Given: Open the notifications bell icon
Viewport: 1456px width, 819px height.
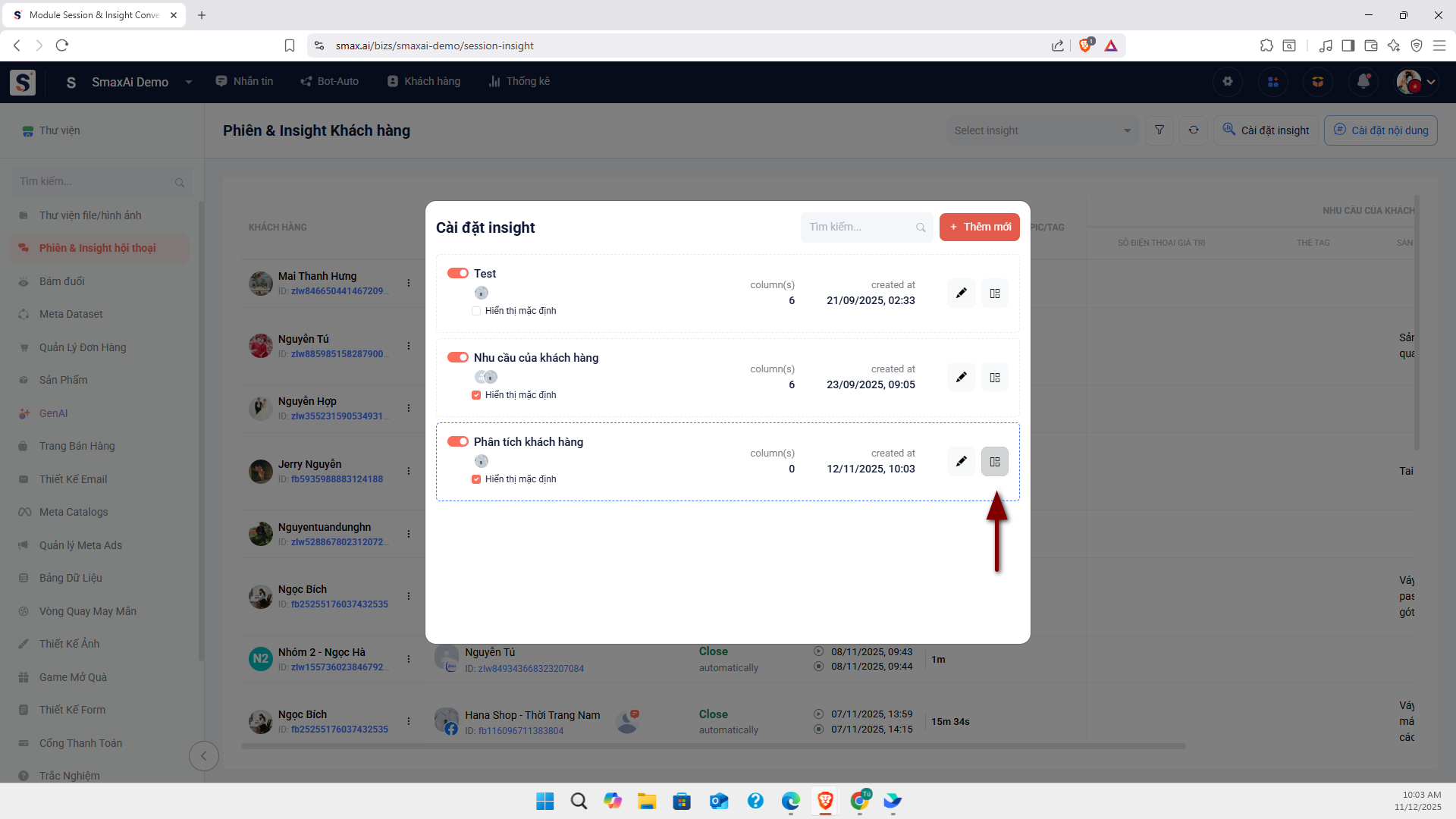Looking at the screenshot, I should tap(1363, 82).
